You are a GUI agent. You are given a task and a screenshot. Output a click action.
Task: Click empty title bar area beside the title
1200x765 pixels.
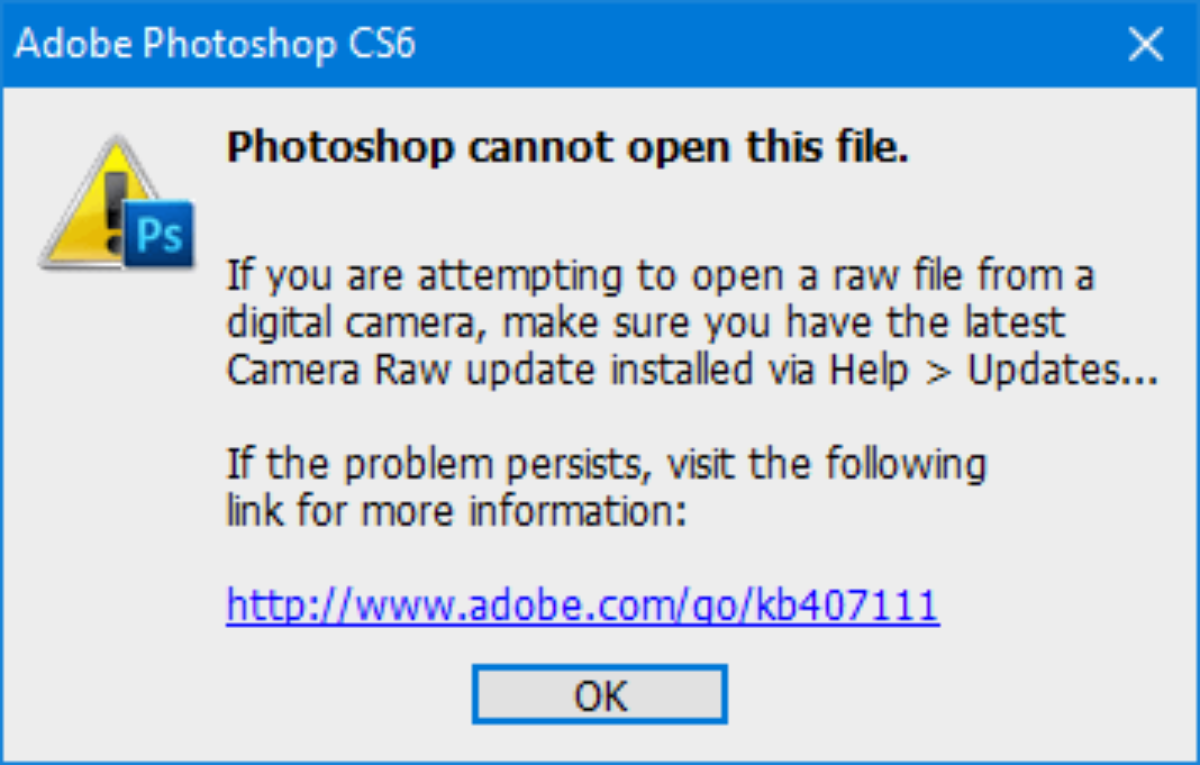pyautogui.click(x=750, y=45)
